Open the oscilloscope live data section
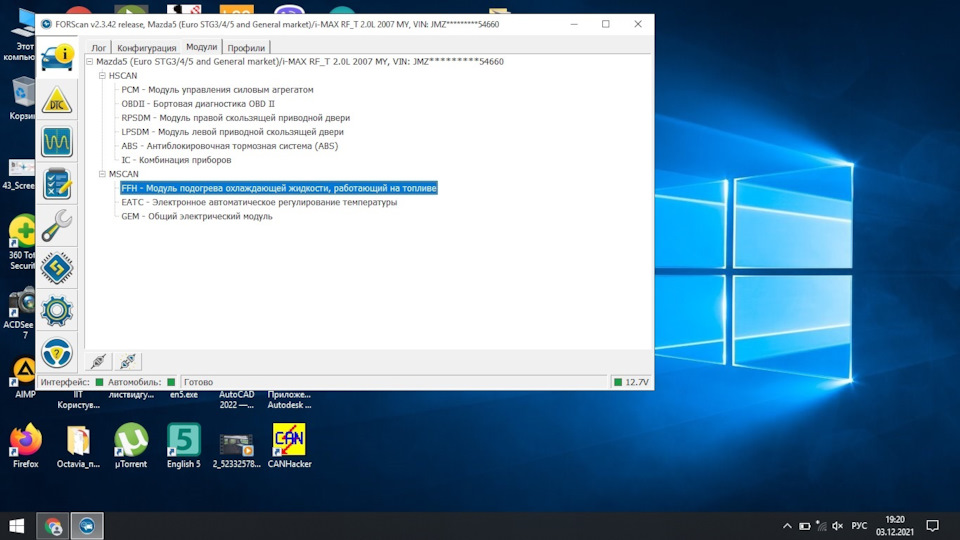Viewport: 960px width, 540px height. pyautogui.click(x=57, y=142)
